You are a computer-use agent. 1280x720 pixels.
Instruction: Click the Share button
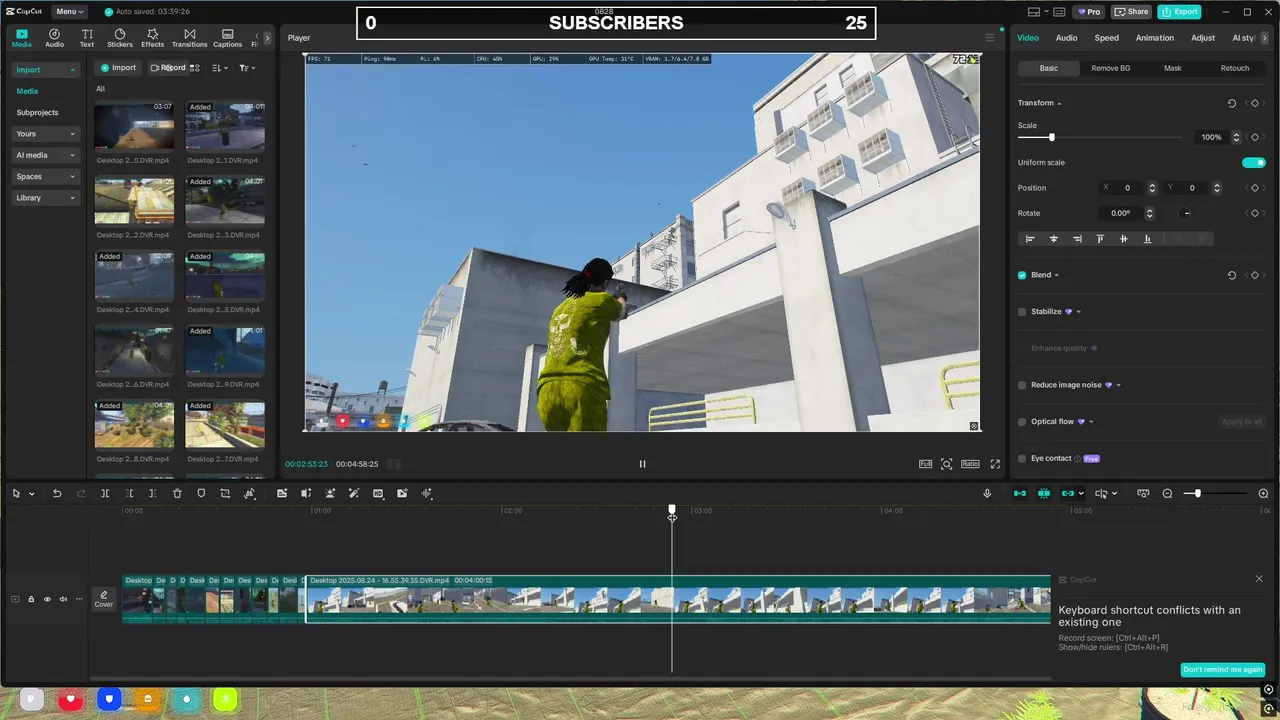(x=1131, y=11)
